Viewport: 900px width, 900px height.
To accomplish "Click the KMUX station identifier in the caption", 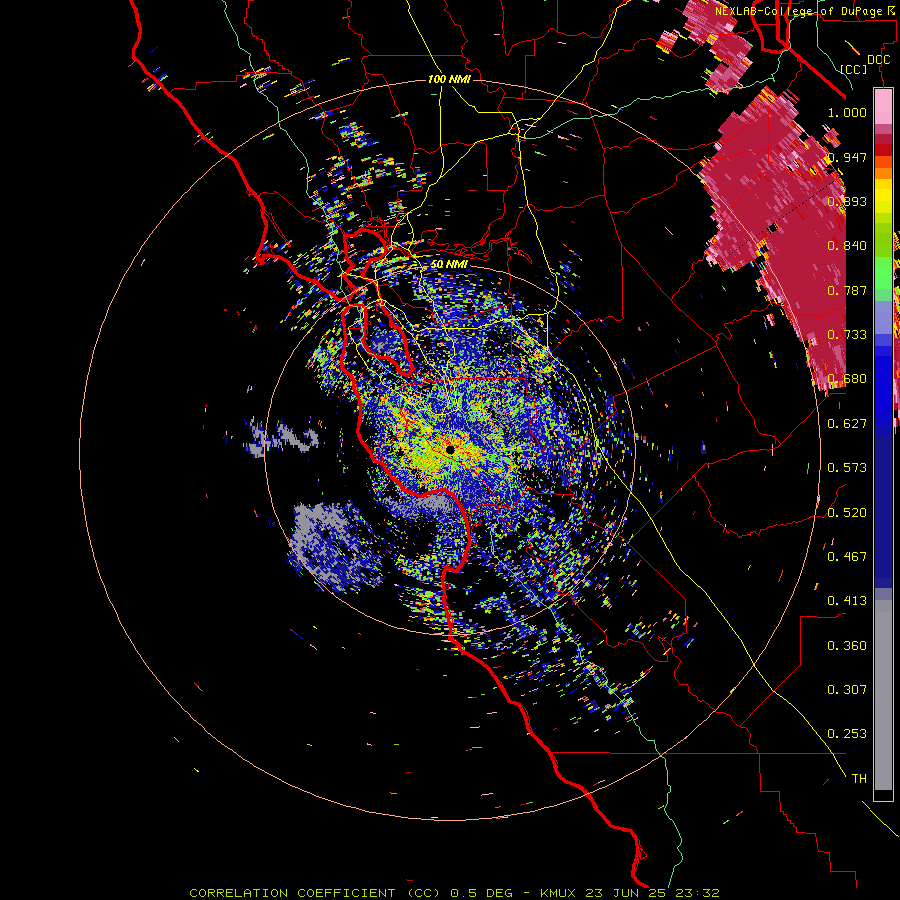I will pos(560,893).
